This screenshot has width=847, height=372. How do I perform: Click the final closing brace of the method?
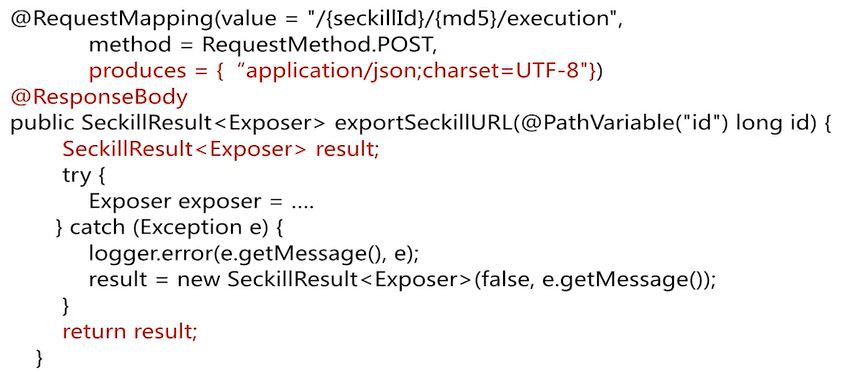38,358
